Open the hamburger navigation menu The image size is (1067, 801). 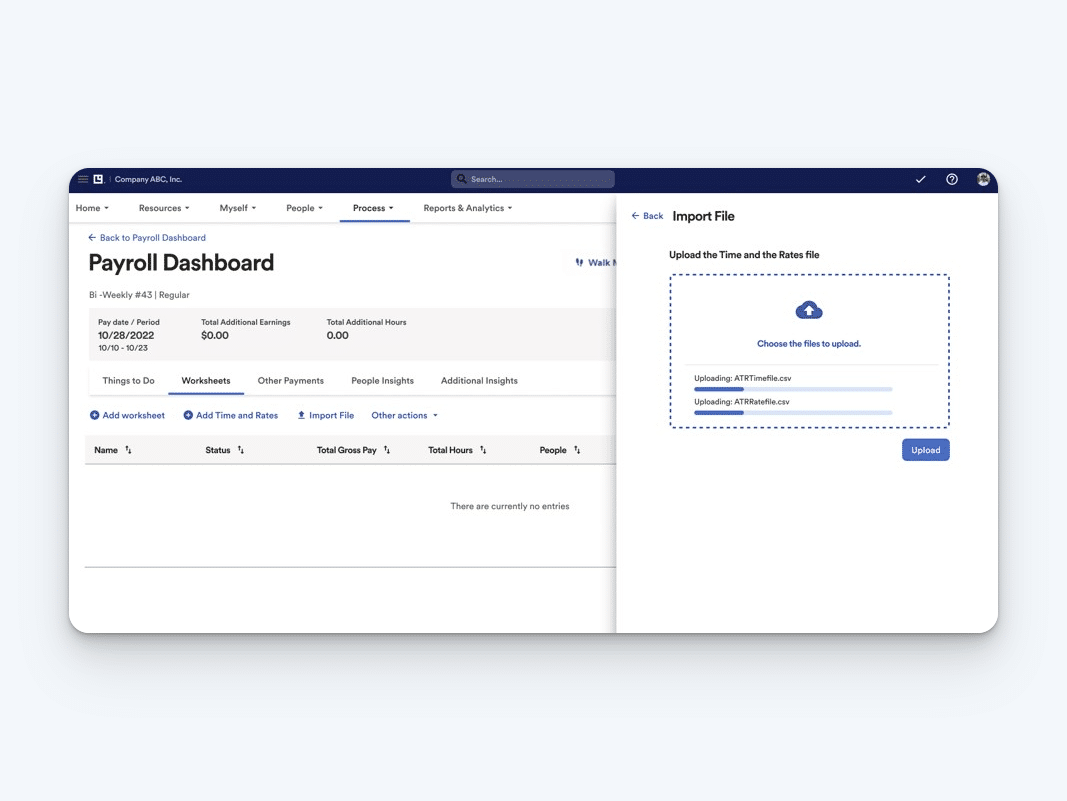coord(84,178)
